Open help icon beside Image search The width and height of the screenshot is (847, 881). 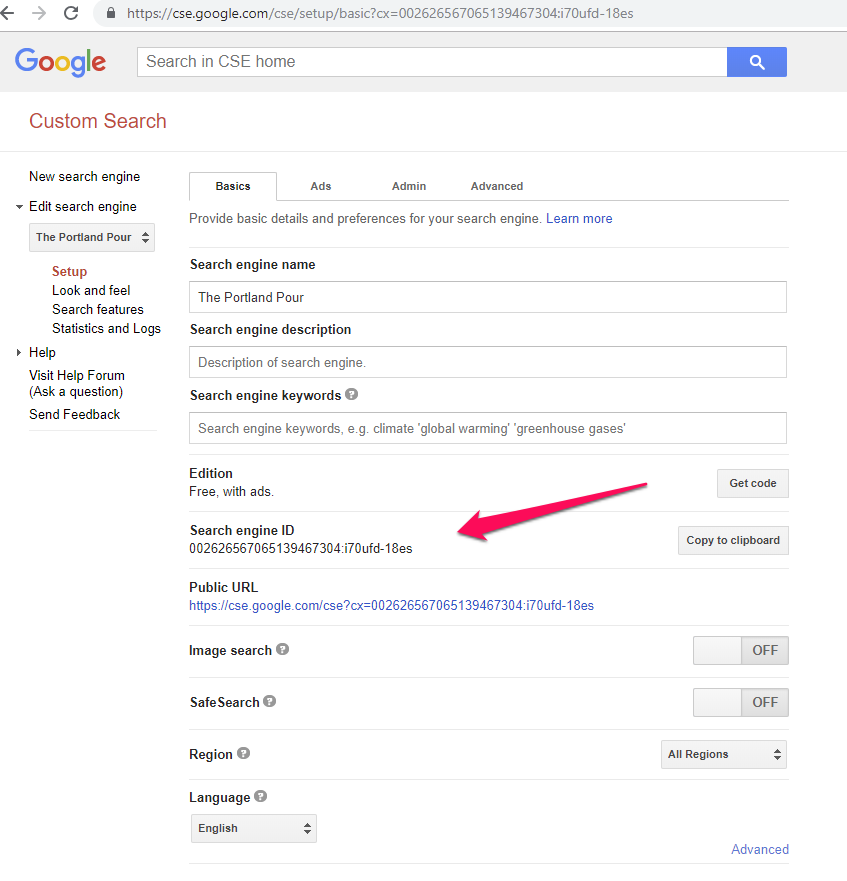[283, 650]
